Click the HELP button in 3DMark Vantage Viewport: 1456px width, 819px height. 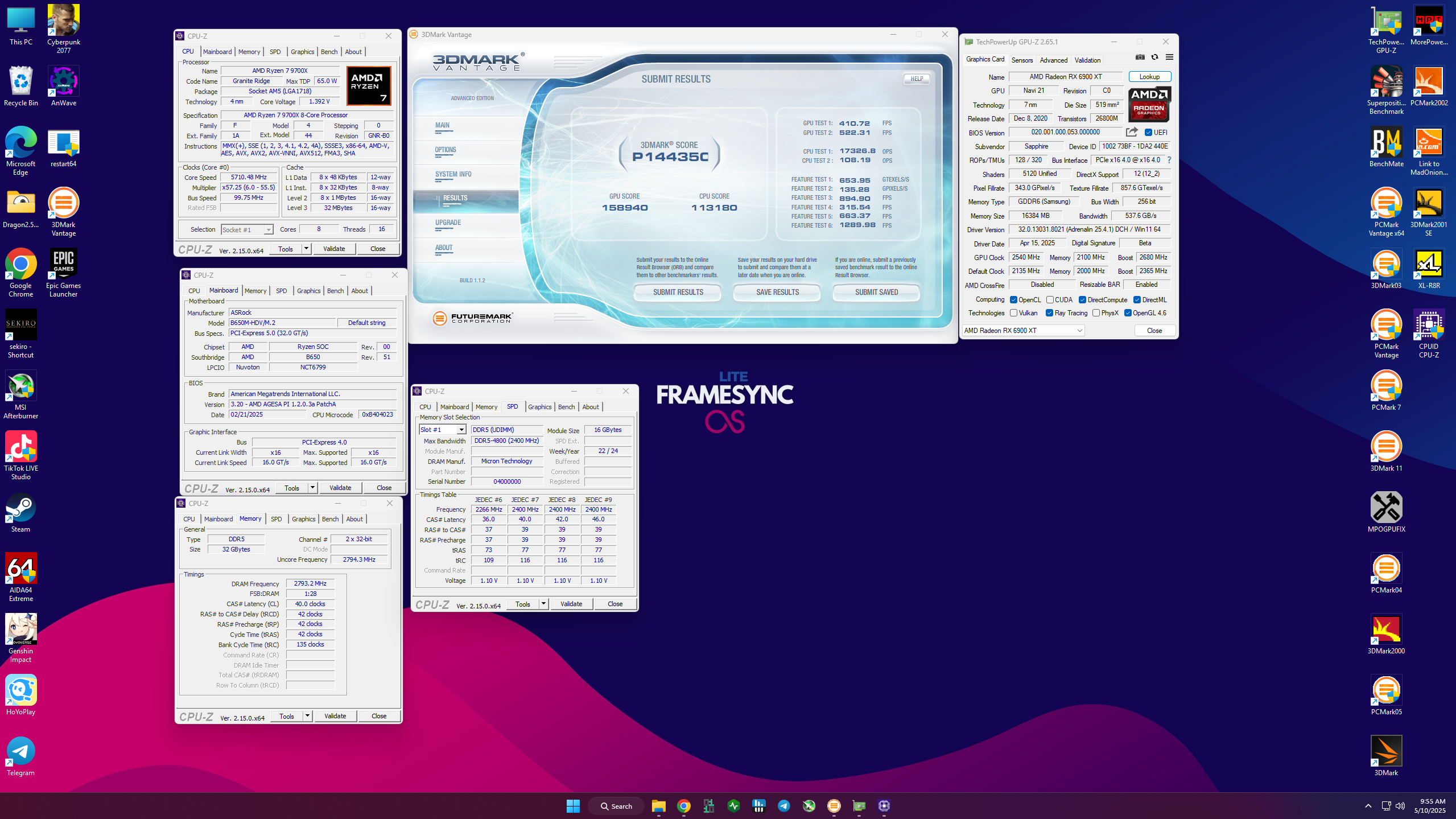[x=917, y=79]
